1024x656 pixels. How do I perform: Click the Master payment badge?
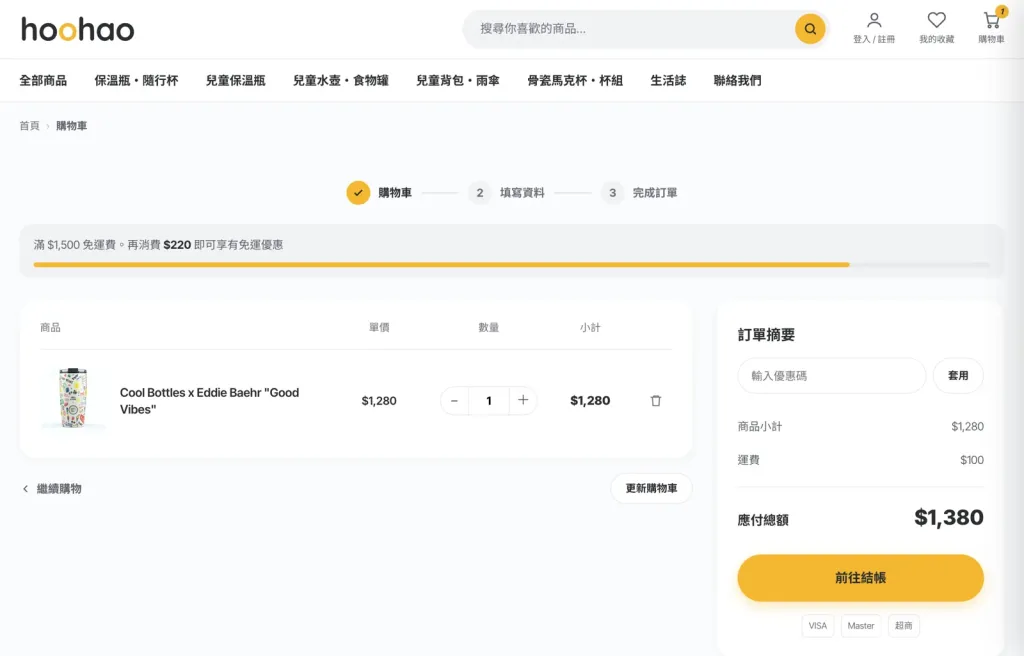pos(861,625)
